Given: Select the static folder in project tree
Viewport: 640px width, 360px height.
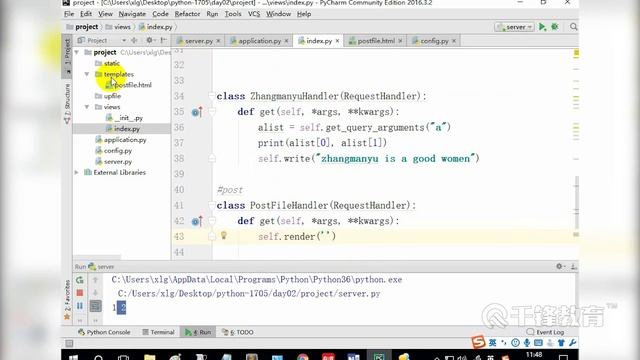Looking at the screenshot, I should [x=107, y=63].
